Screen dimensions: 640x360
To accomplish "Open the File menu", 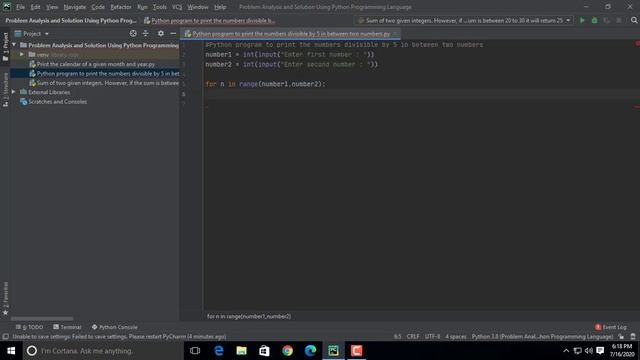I will pos(20,7).
